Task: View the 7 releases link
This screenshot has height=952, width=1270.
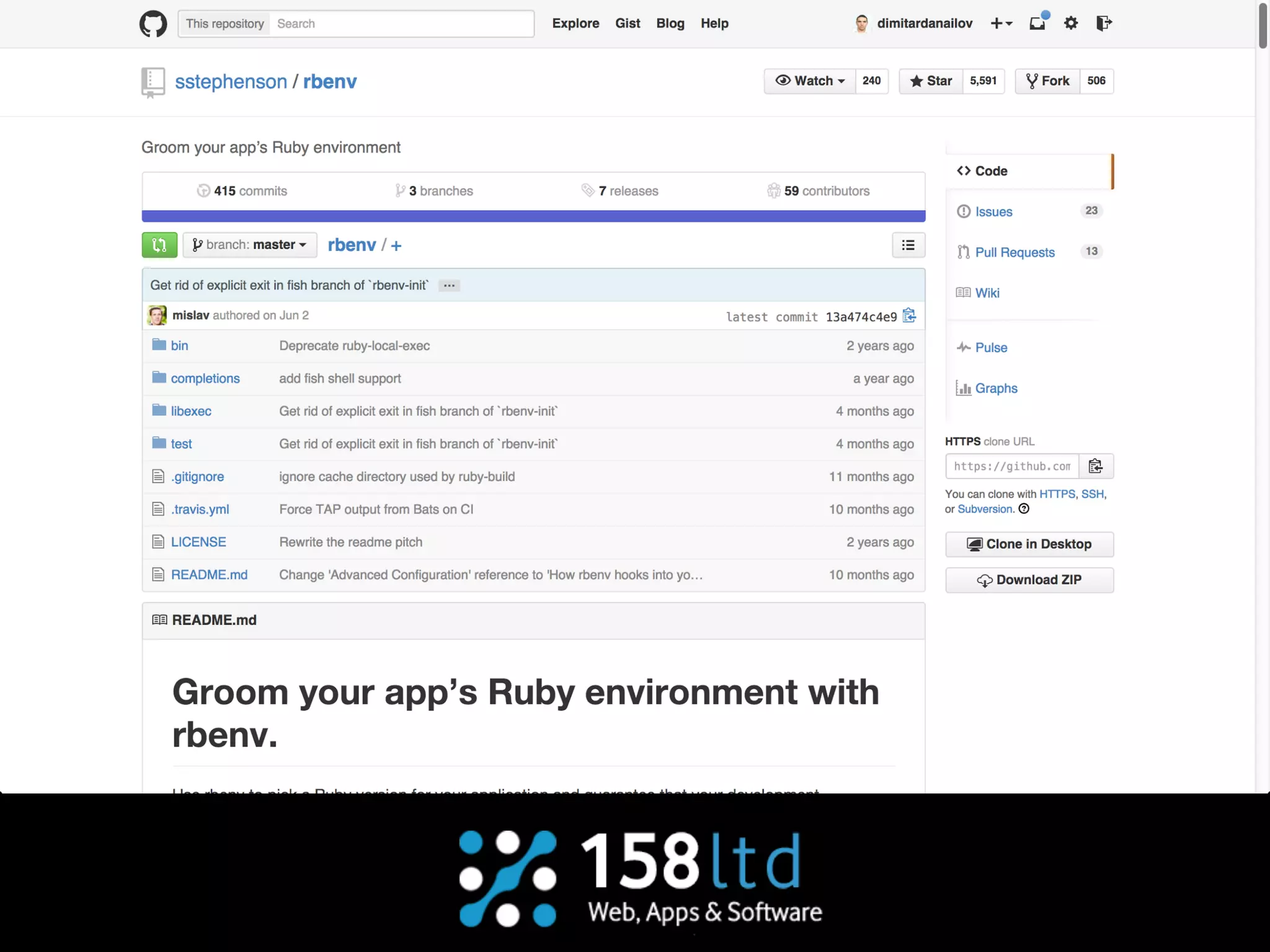Action: (620, 191)
